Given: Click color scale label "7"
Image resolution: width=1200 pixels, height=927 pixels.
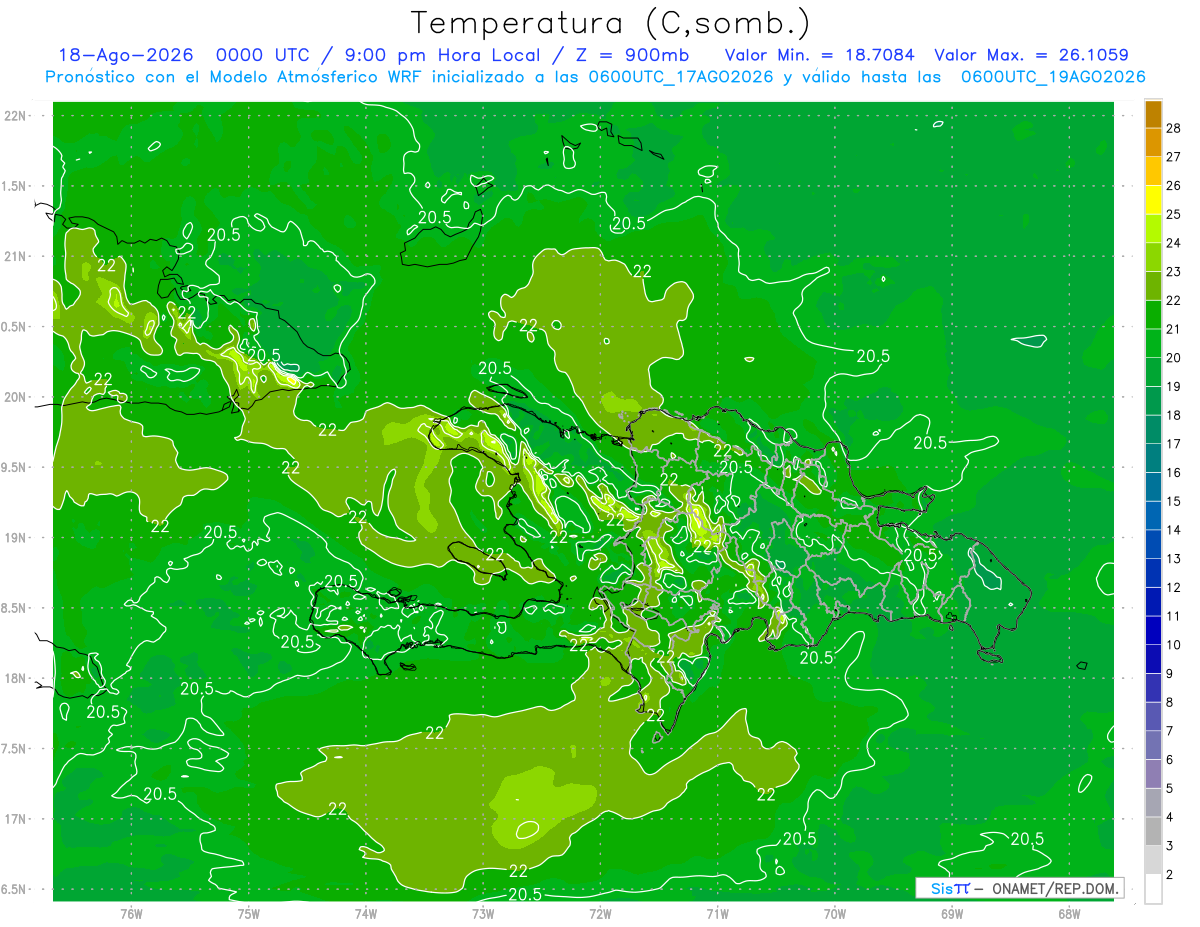Looking at the screenshot, I should click(x=1169, y=731).
